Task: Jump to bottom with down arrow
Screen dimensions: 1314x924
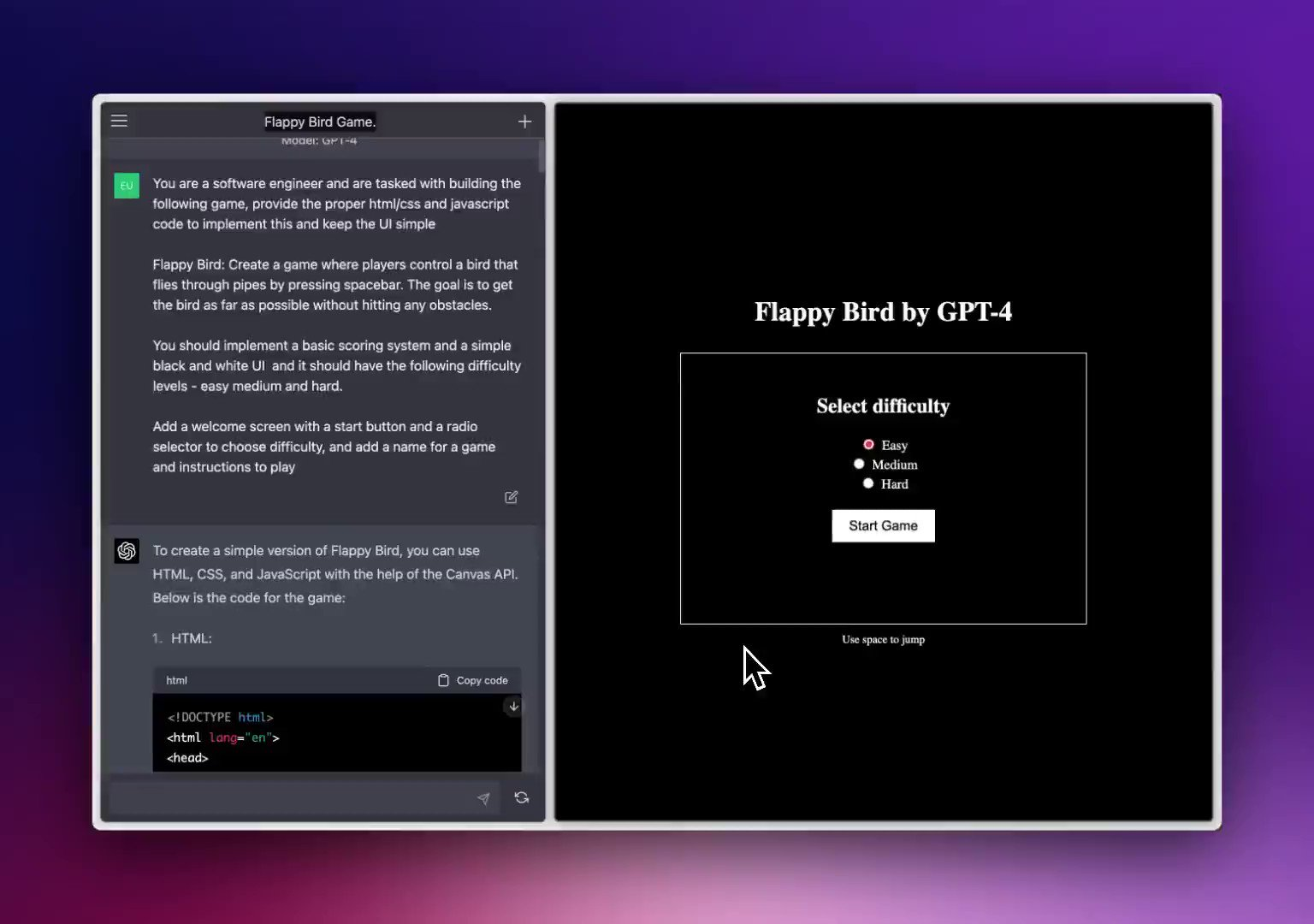Action: pyautogui.click(x=513, y=707)
